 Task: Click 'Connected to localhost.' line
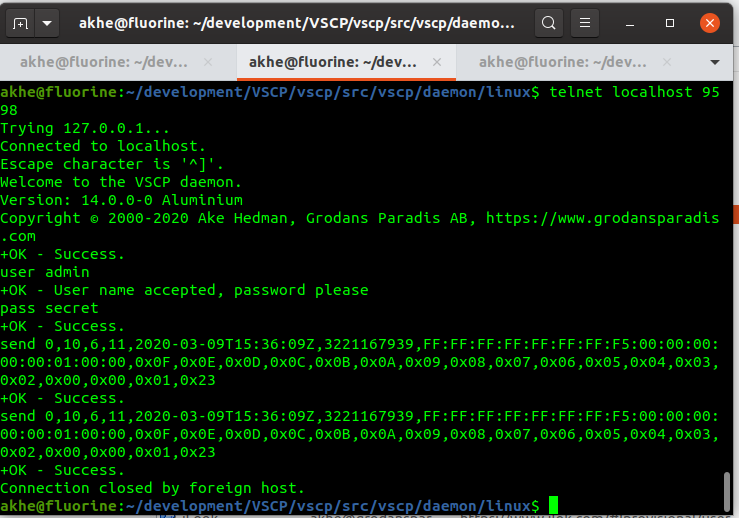tap(103, 146)
